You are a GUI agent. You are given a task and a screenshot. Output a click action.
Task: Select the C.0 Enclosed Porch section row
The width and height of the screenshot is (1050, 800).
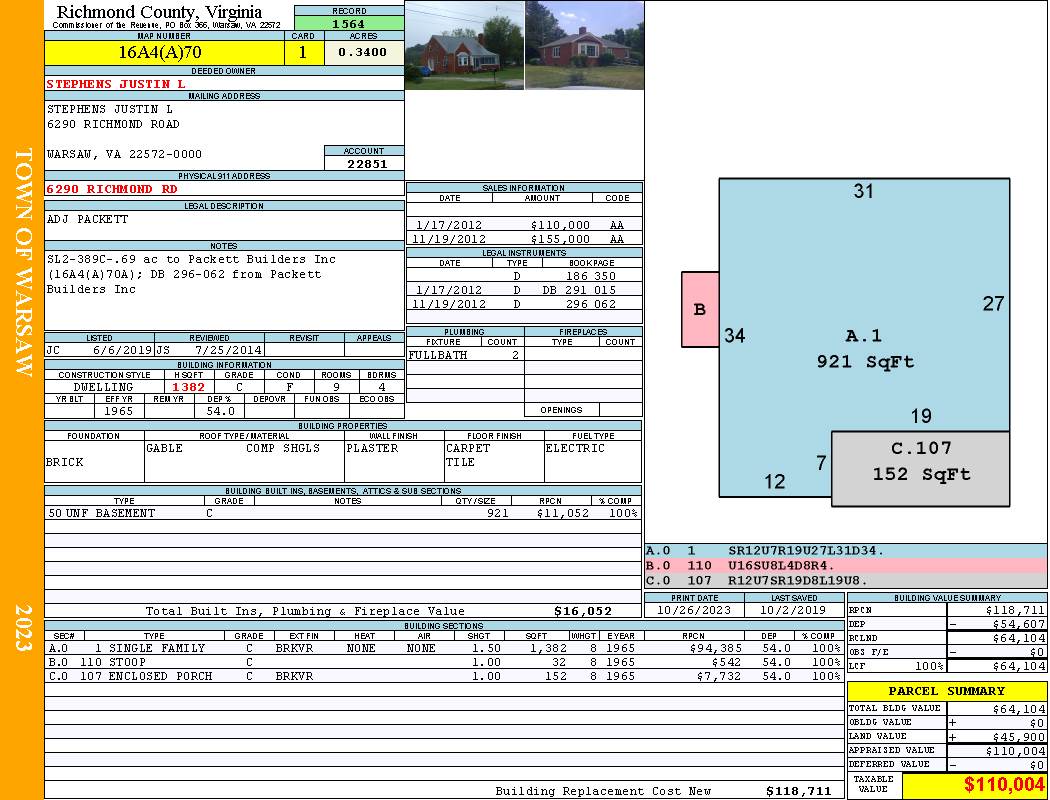point(444,676)
